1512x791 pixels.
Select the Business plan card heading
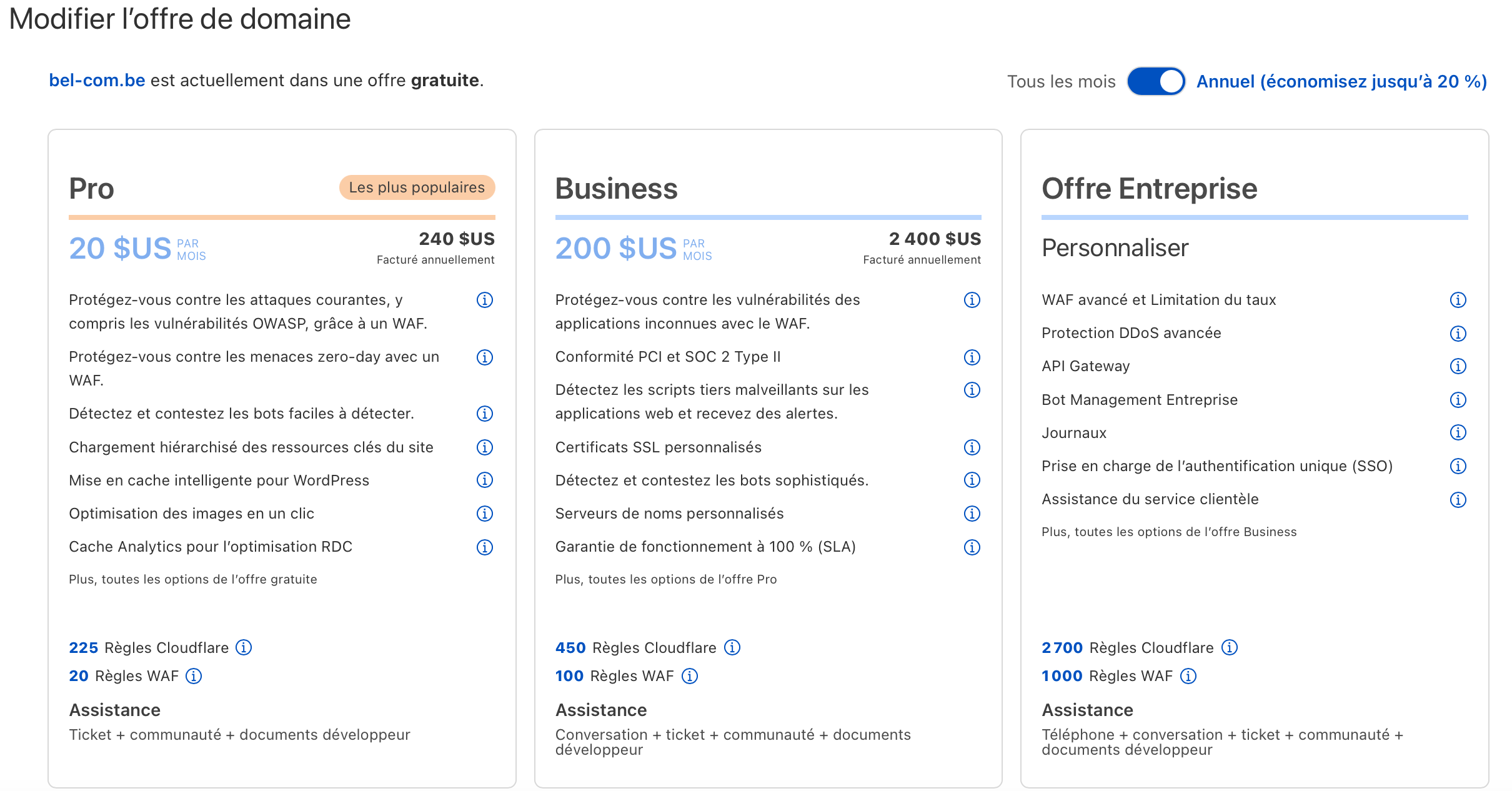coord(616,189)
